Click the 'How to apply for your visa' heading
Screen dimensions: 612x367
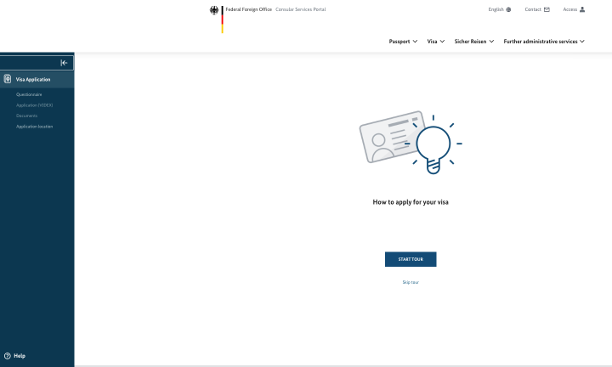coord(411,202)
